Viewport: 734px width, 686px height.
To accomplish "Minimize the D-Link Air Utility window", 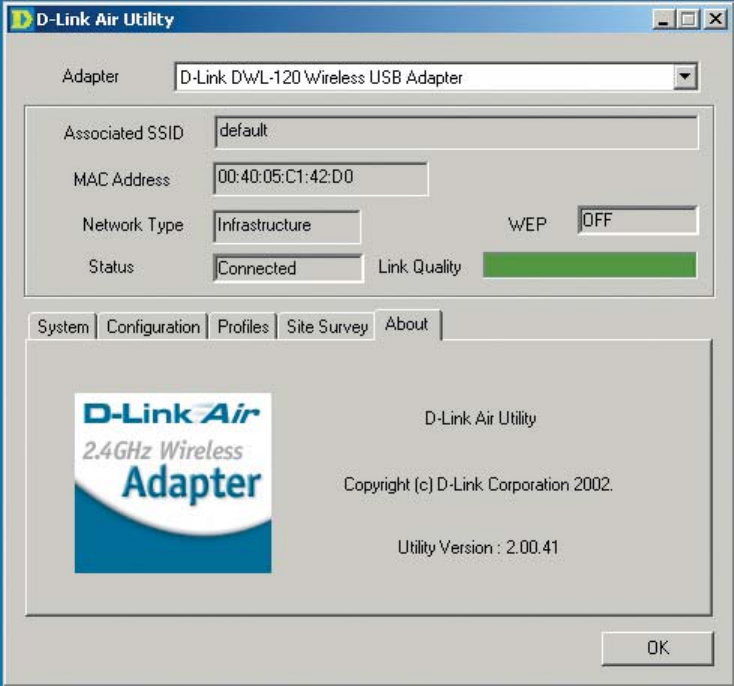I will tap(663, 20).
